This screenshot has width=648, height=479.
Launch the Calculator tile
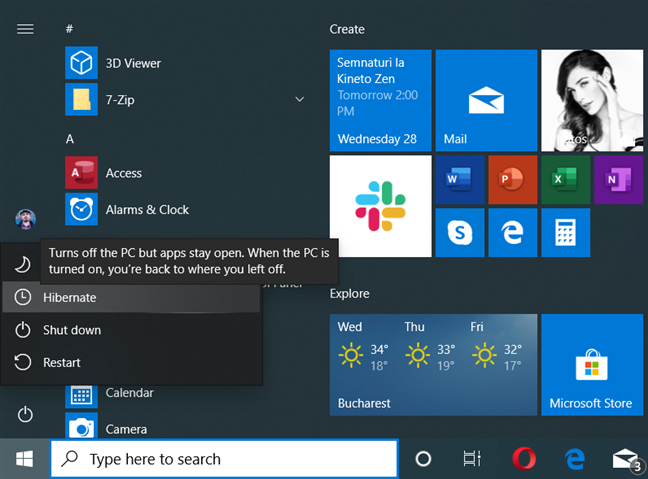point(566,233)
